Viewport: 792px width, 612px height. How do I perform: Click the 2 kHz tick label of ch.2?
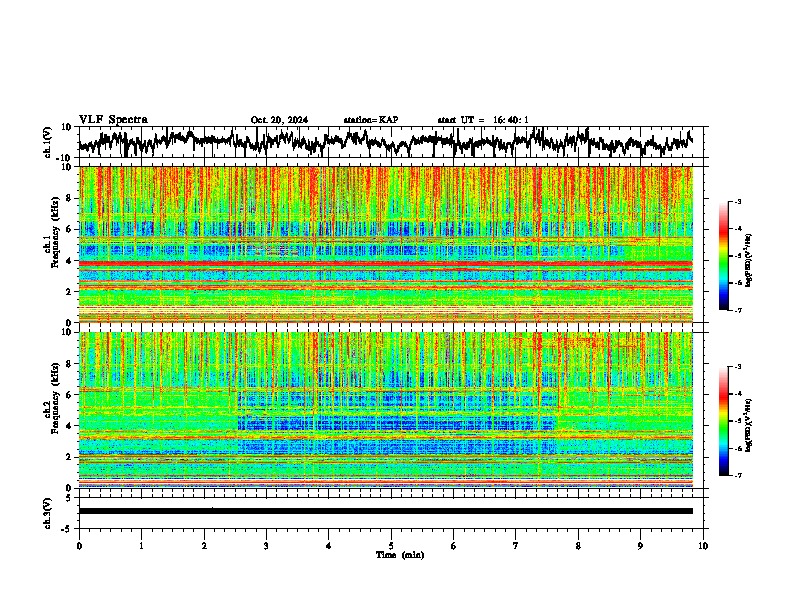tap(70, 456)
